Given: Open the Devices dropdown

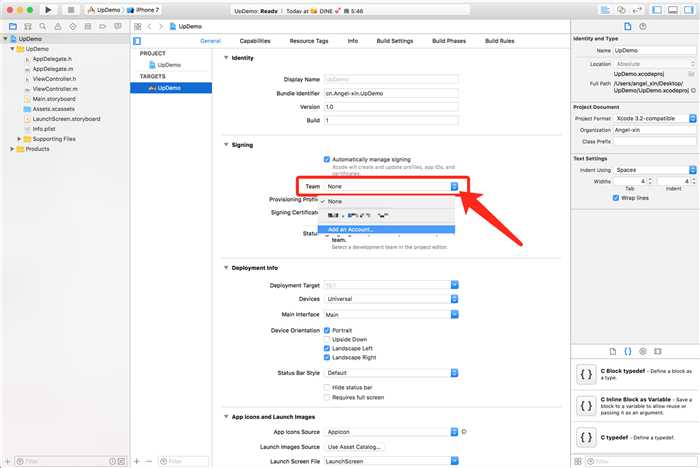Looking at the screenshot, I should 392,299.
